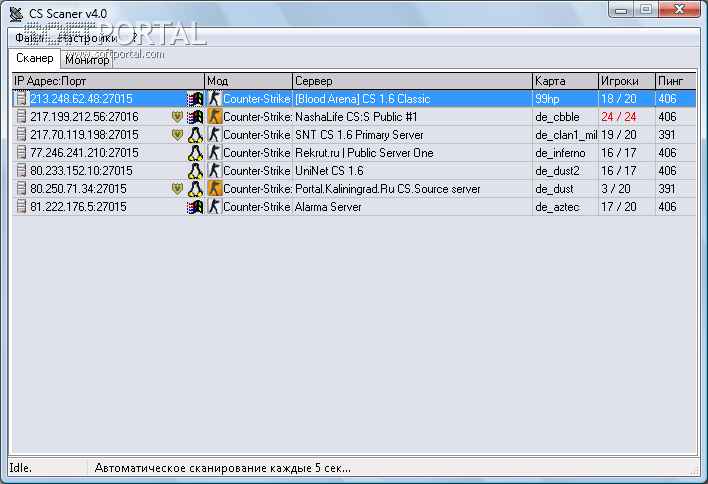Click Counter-Strike mod icon in Rekrut.ru row
This screenshot has height=484, width=708.
point(215,153)
